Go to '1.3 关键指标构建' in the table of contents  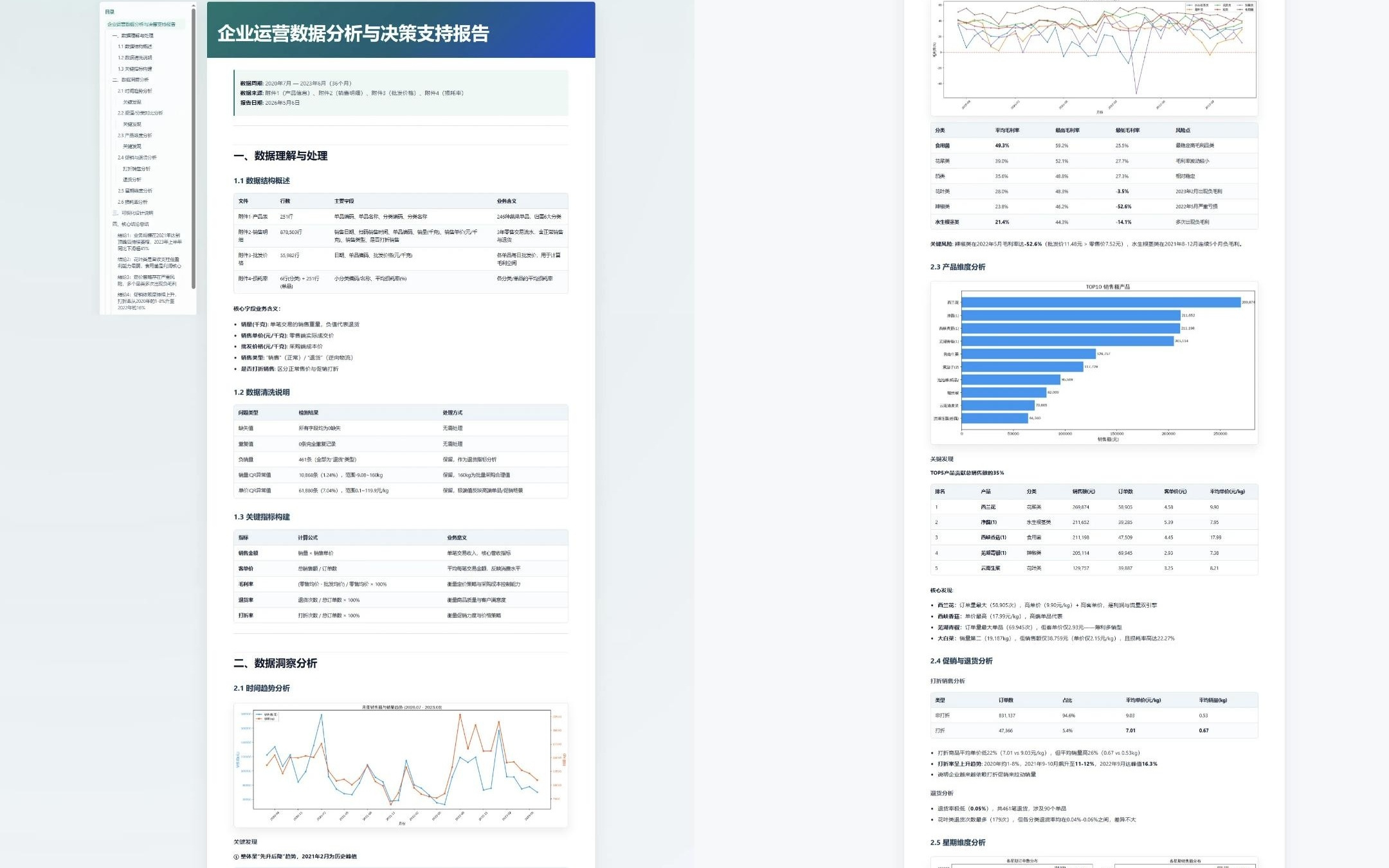coord(135,69)
